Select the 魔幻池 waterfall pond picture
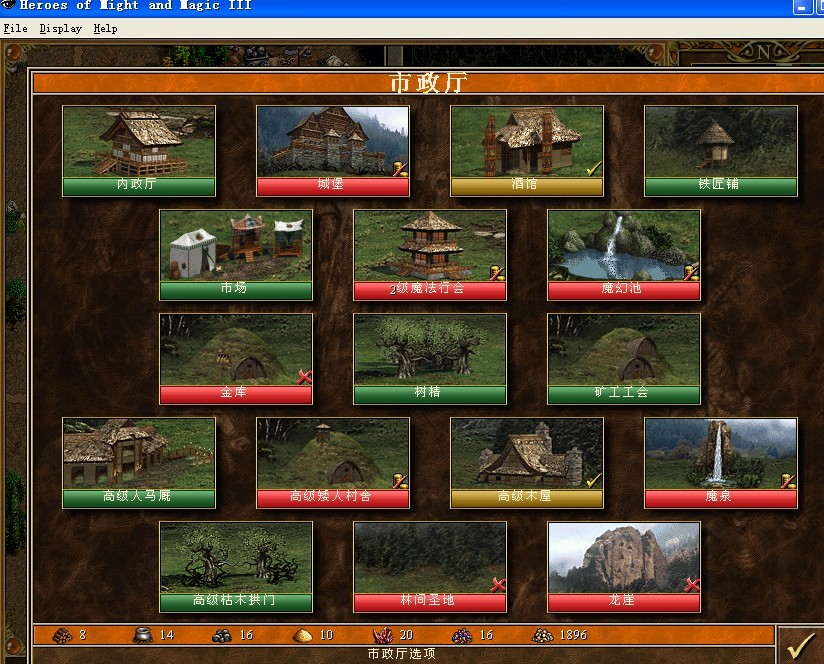Image resolution: width=824 pixels, height=664 pixels. click(624, 246)
